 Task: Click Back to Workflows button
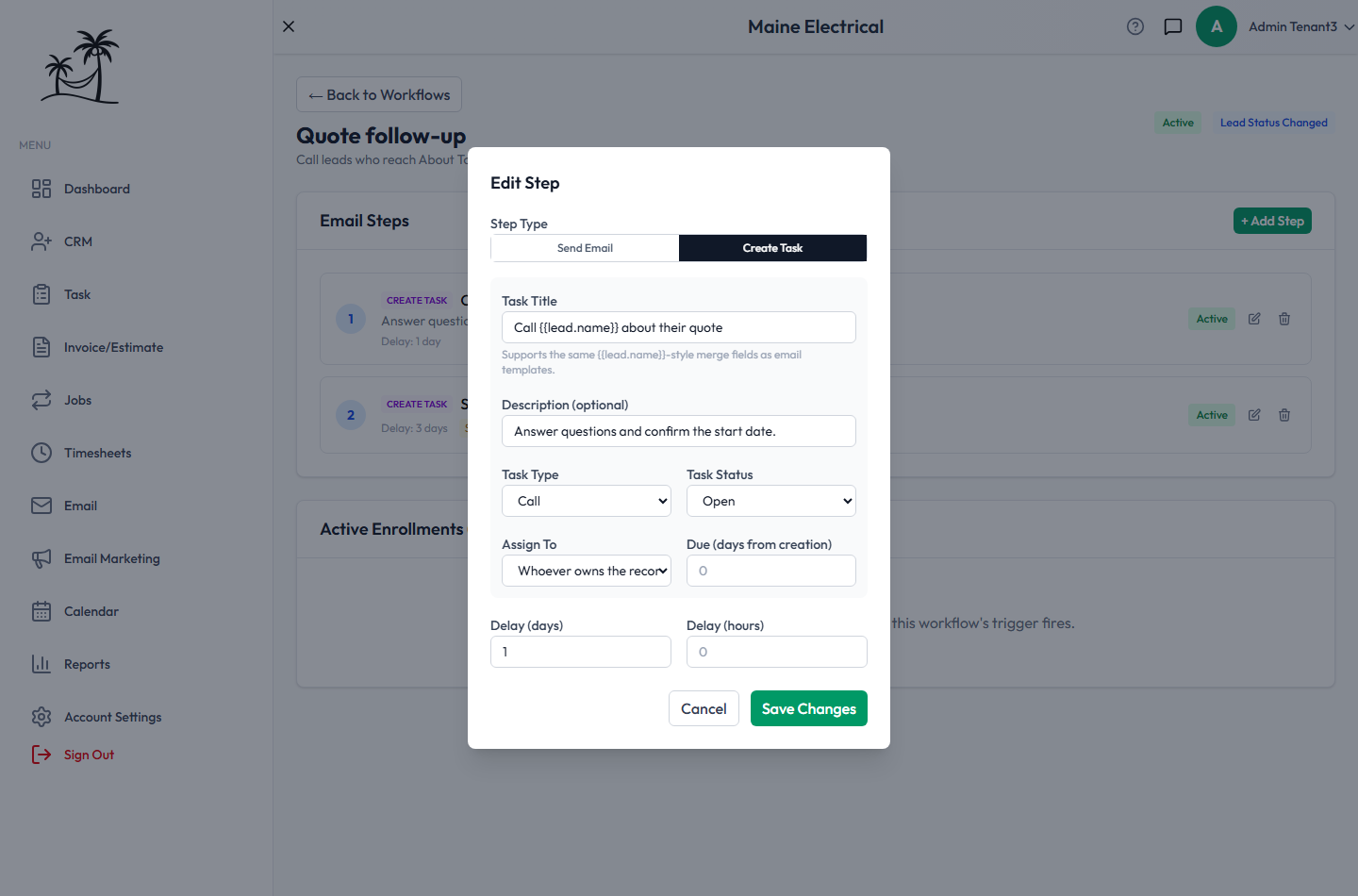[x=379, y=94]
